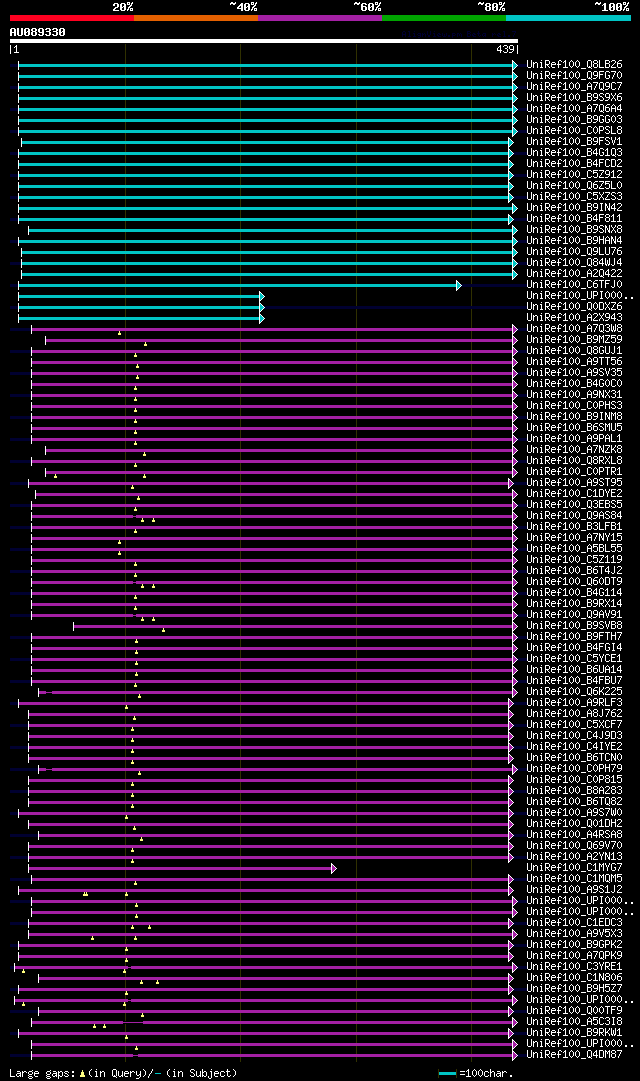
Task: Select the UniRef100_Q01DH2 label
Action: point(574,825)
